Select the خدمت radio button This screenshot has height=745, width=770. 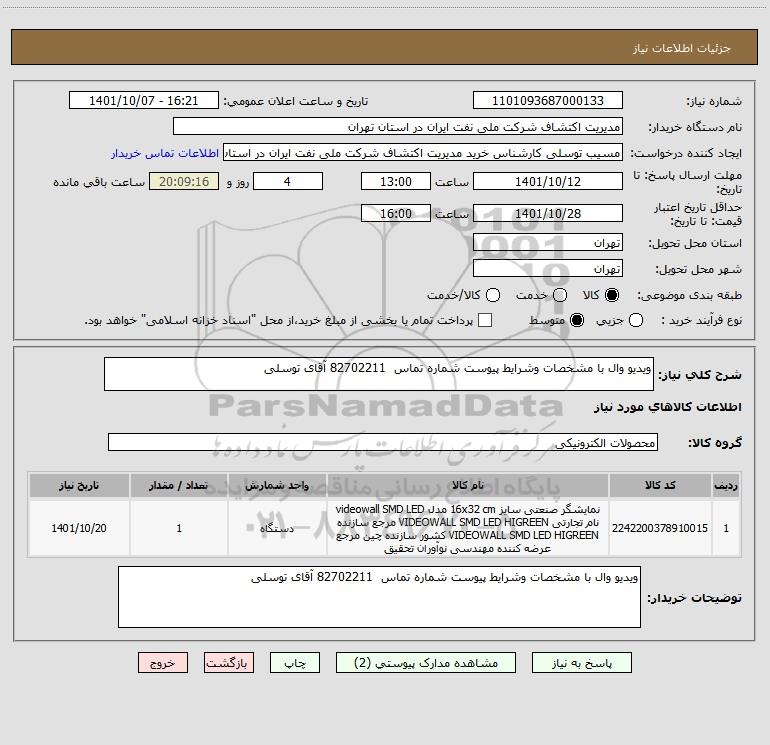pyautogui.click(x=560, y=295)
